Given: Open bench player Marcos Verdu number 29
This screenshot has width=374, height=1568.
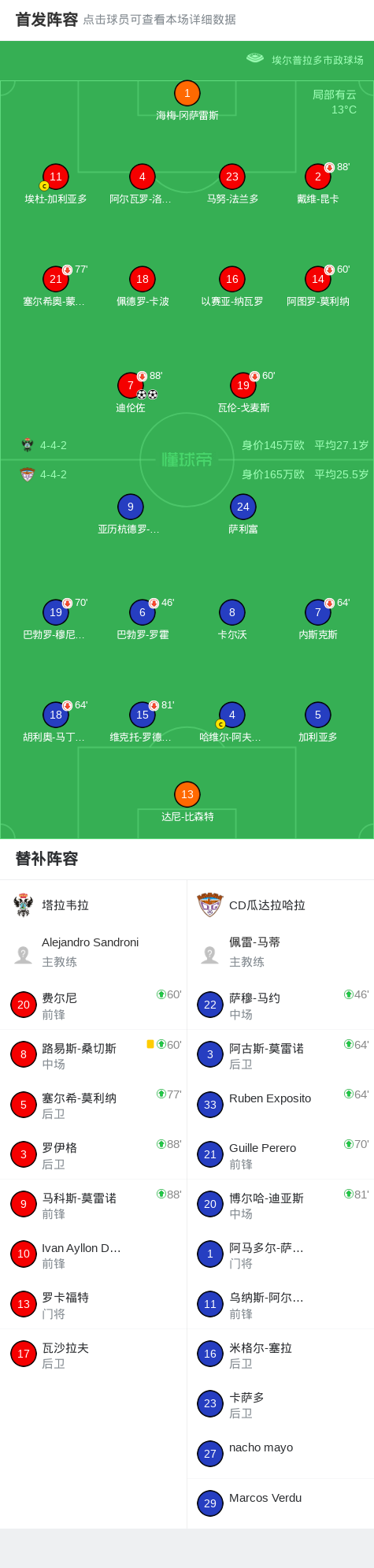Looking at the screenshot, I should click(x=280, y=1503).
